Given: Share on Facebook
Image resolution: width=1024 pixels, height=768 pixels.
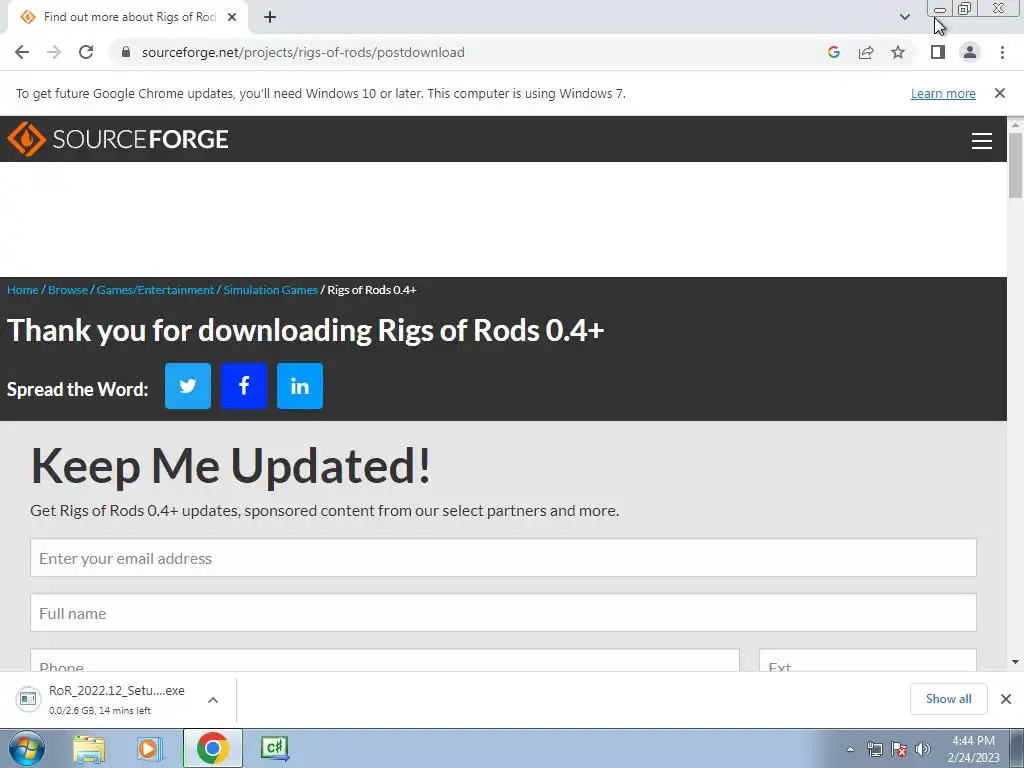Looking at the screenshot, I should pos(244,386).
